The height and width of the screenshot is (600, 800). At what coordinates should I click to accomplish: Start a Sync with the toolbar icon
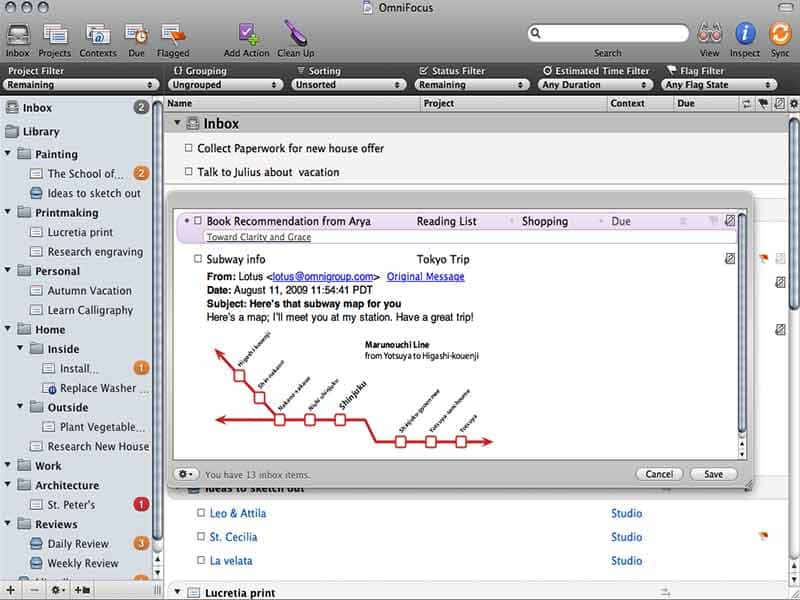coord(780,31)
